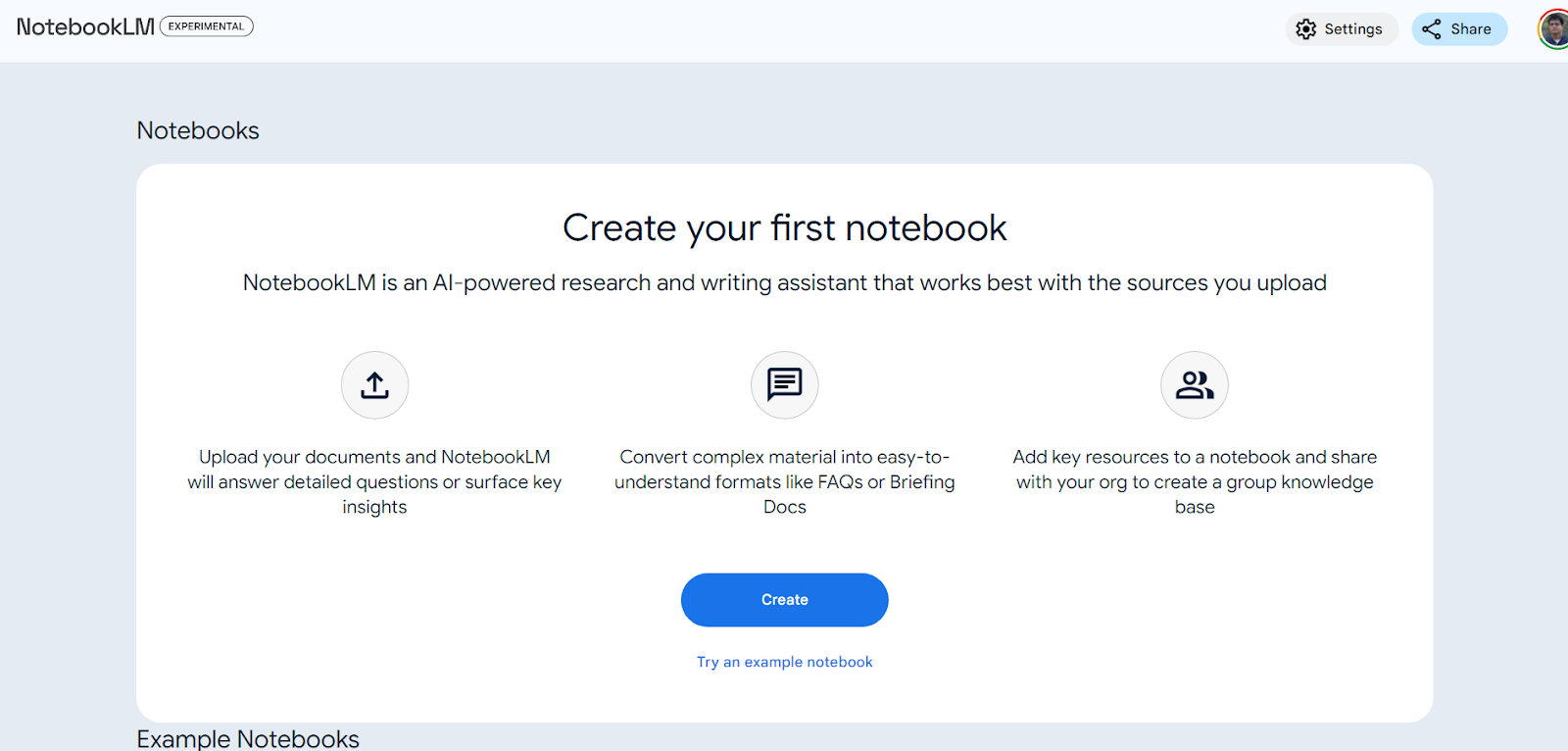
Task: Click the 'Upload your documents' description text
Action: 374,481
